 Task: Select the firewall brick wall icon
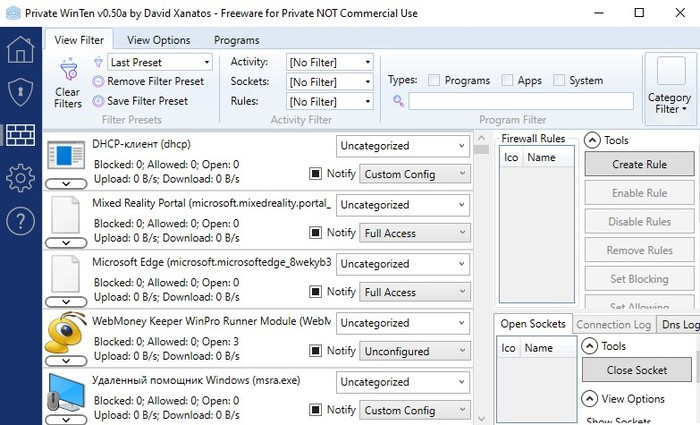click(x=20, y=135)
